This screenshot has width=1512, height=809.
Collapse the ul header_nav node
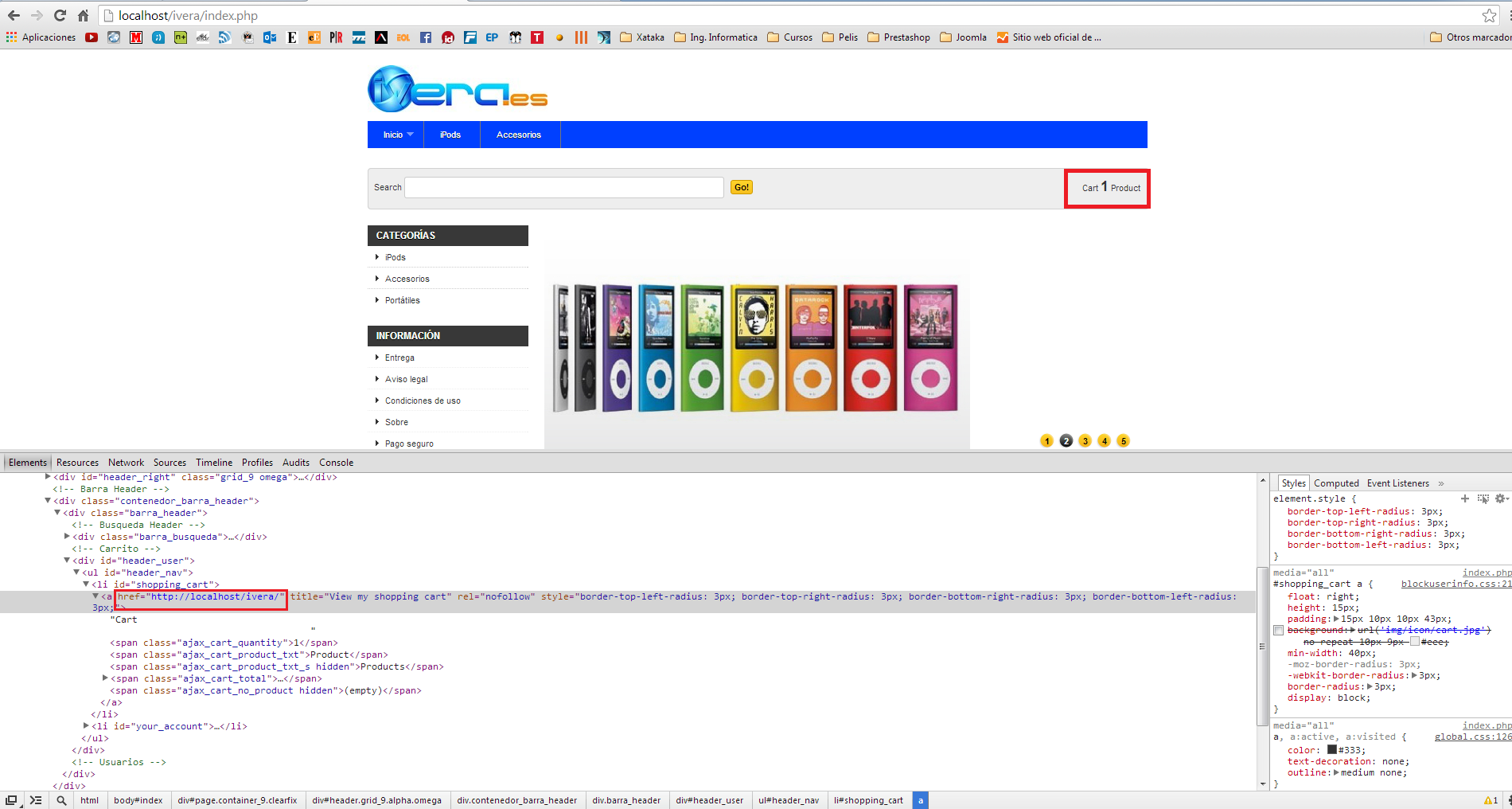[76, 573]
